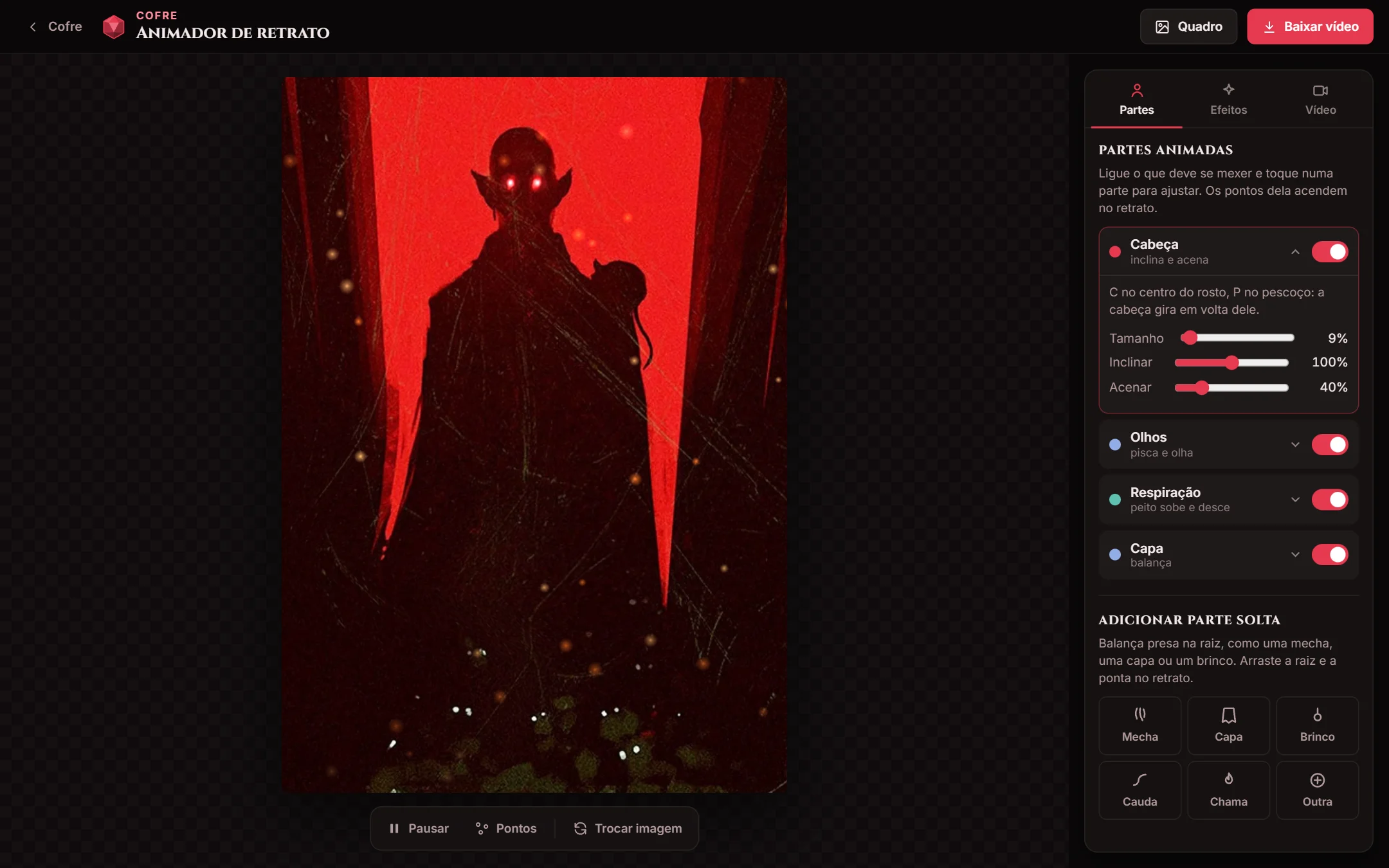Viewport: 1389px width, 868px height.
Task: Collapse the Cabeça settings section
Action: (1295, 252)
